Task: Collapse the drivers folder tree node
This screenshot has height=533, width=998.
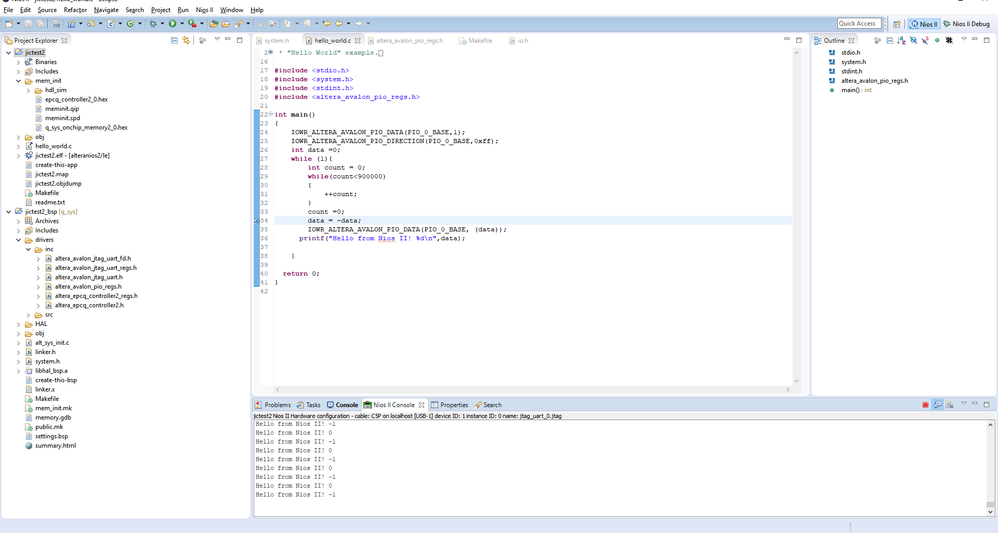Action: [18, 240]
